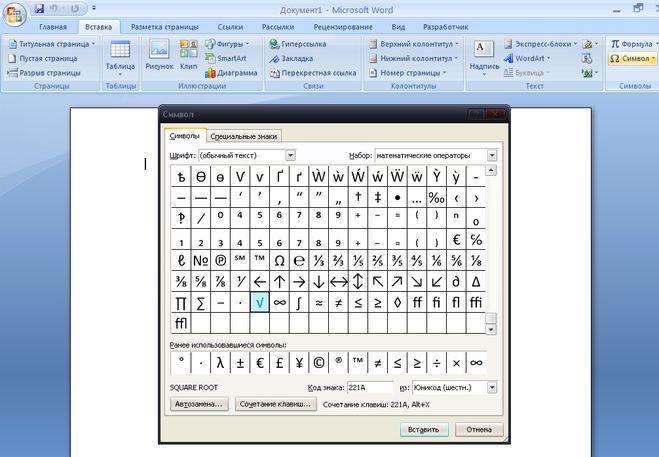
Task: Insert a Blank page (Пустая страница)
Action: (x=43, y=58)
